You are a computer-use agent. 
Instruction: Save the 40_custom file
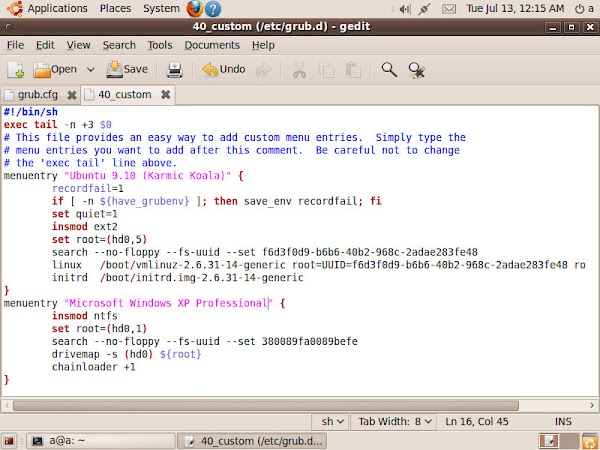[127, 69]
